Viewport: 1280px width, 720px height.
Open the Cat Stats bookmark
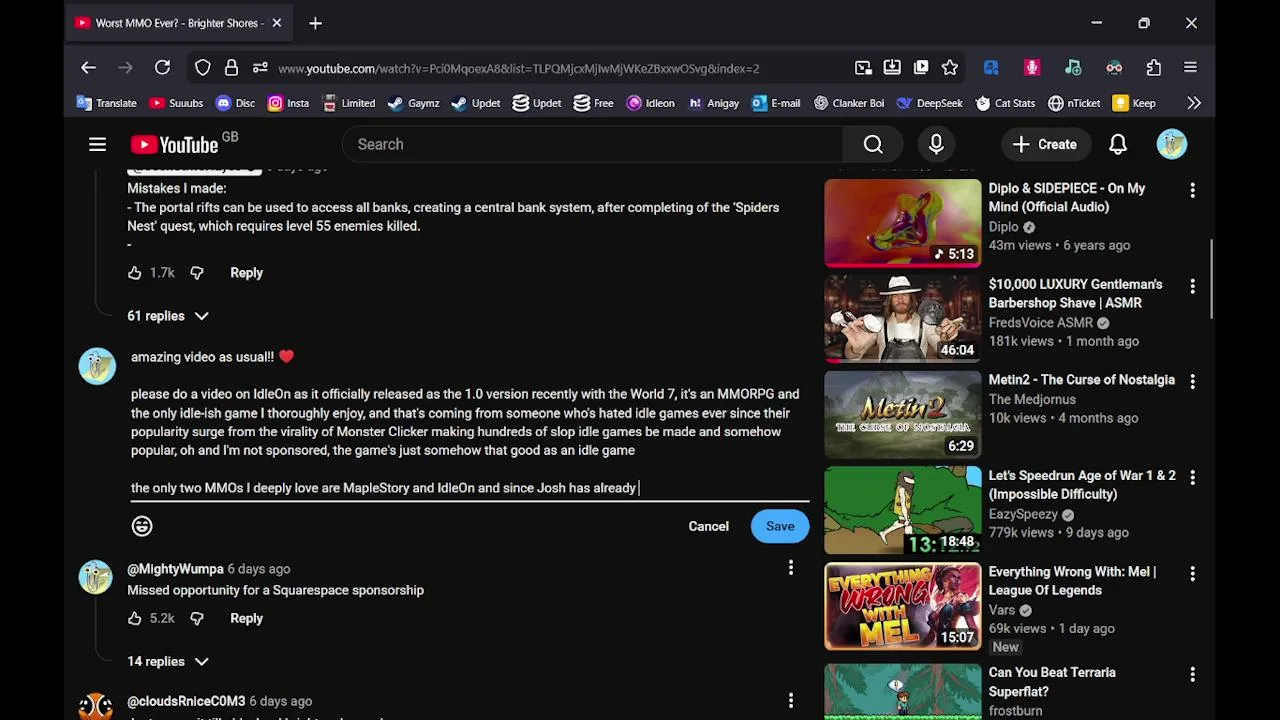click(1005, 103)
